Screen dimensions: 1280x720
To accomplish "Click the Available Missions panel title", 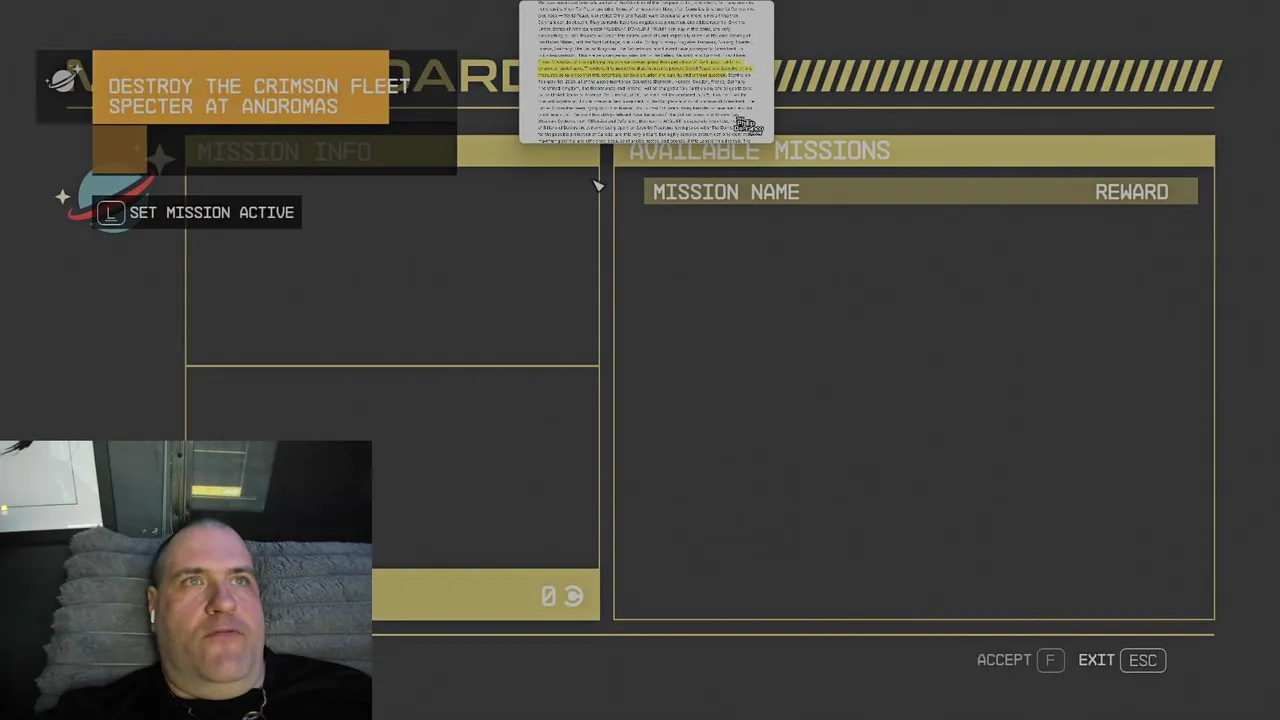I will click(x=759, y=151).
